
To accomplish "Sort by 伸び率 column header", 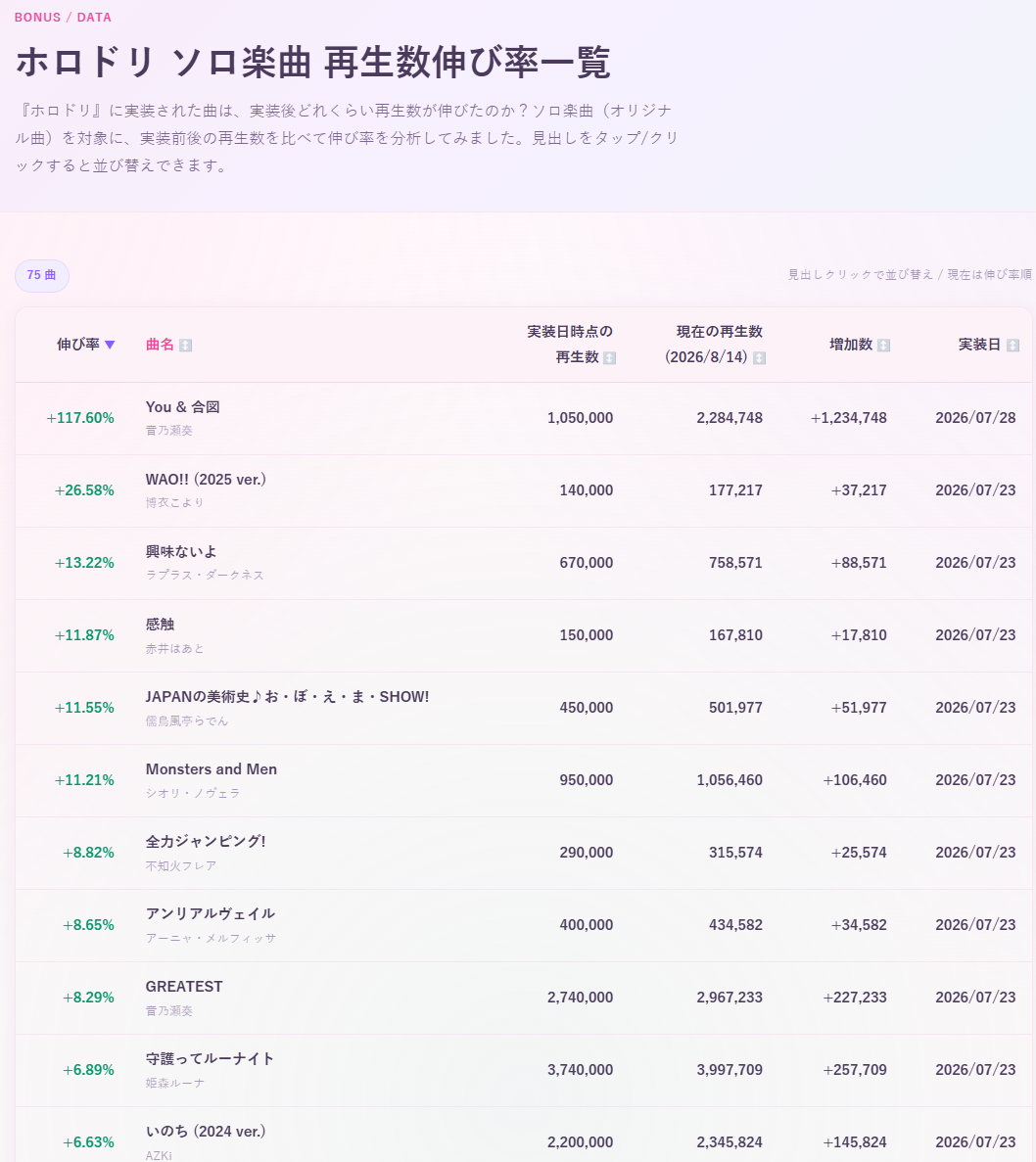I will tap(85, 345).
